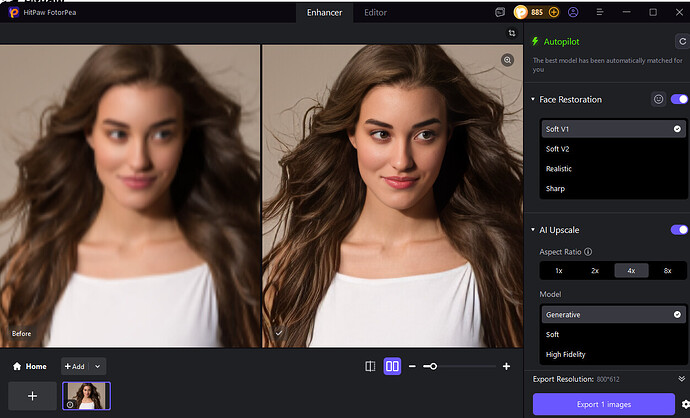Expand the Export Resolution details
This screenshot has width=690, height=418.
point(682,380)
